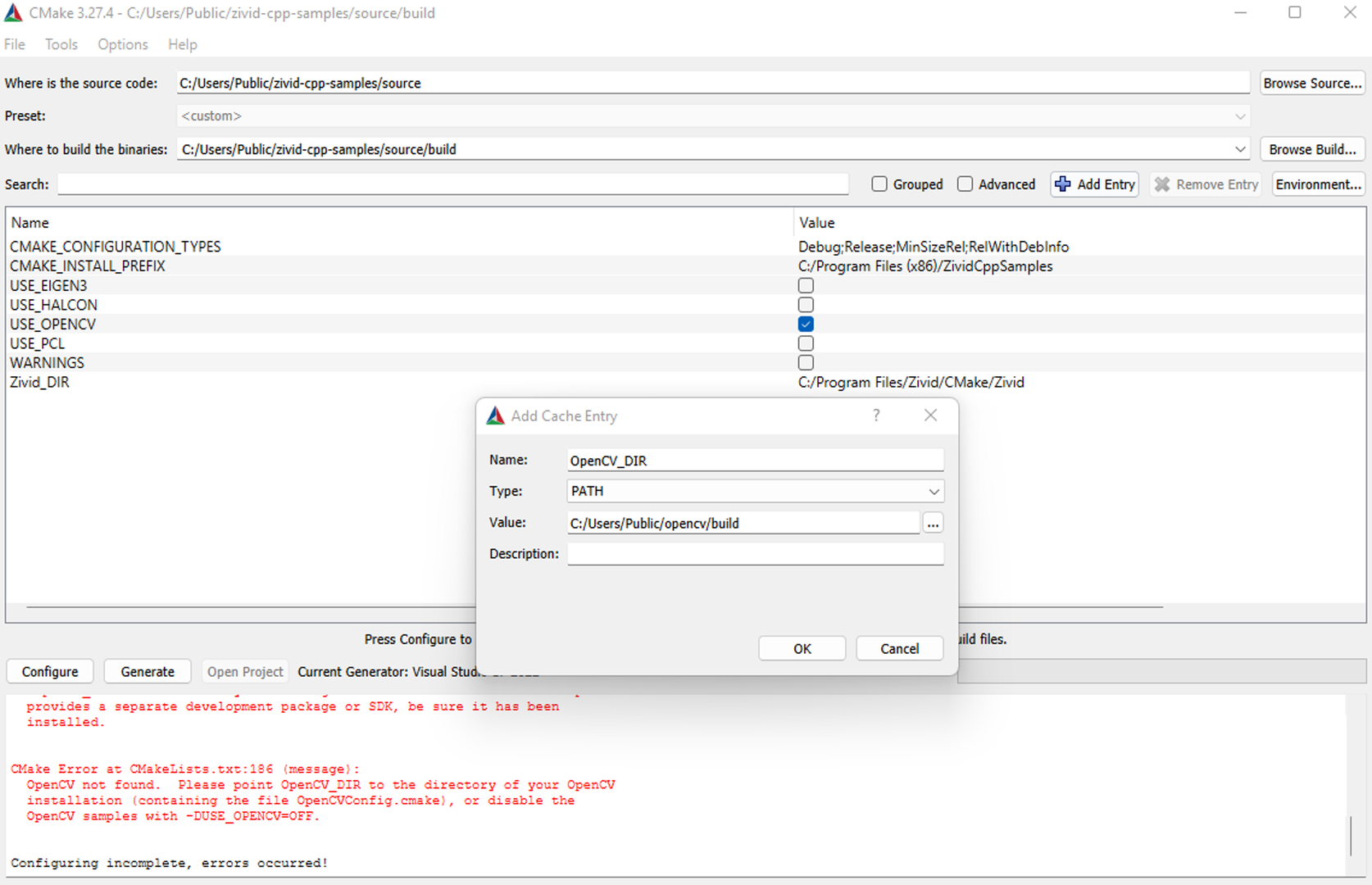Close the Add Cache Entry dialog
The height and width of the screenshot is (885, 1372).
pyautogui.click(x=930, y=415)
